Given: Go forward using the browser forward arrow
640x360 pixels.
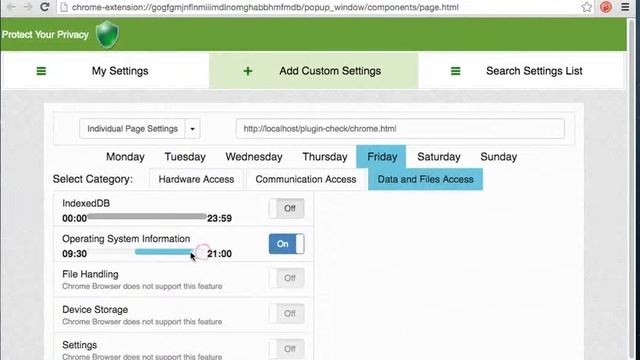Looking at the screenshot, I should (x=27, y=7).
